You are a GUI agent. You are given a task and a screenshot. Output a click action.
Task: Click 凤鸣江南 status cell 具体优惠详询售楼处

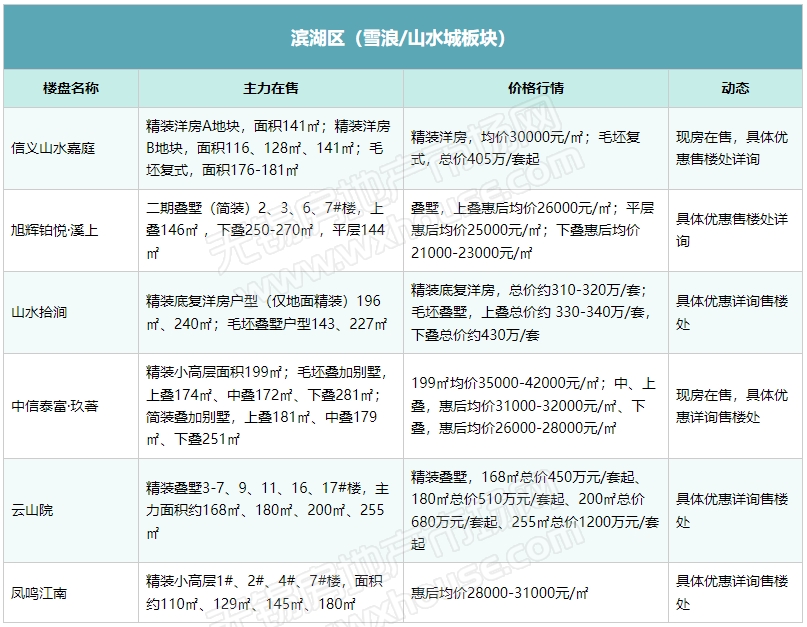(735, 593)
